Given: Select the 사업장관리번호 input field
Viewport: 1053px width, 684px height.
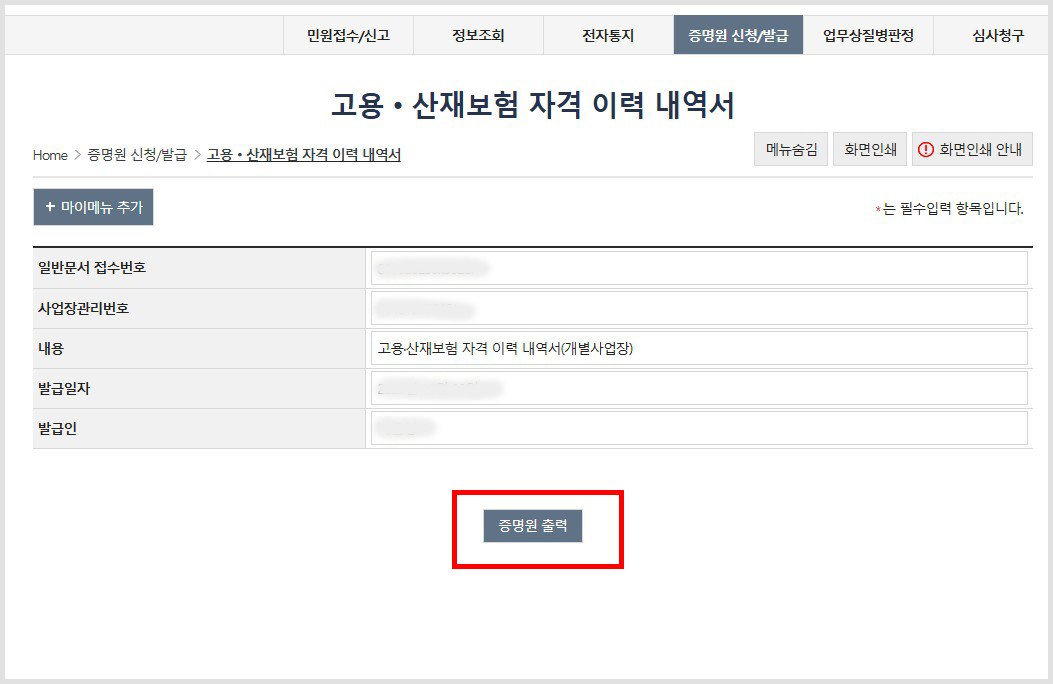Looking at the screenshot, I should 698,307.
